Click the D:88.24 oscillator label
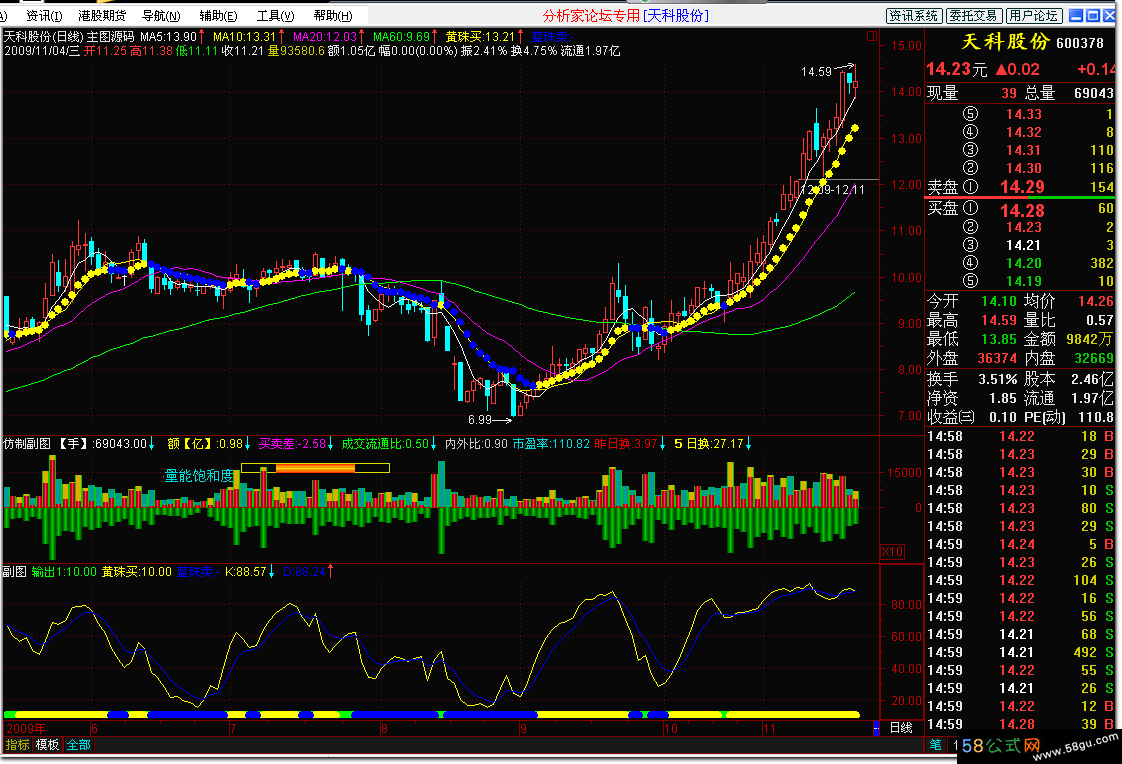Image resolution: width=1122 pixels, height=764 pixels. 304,572
